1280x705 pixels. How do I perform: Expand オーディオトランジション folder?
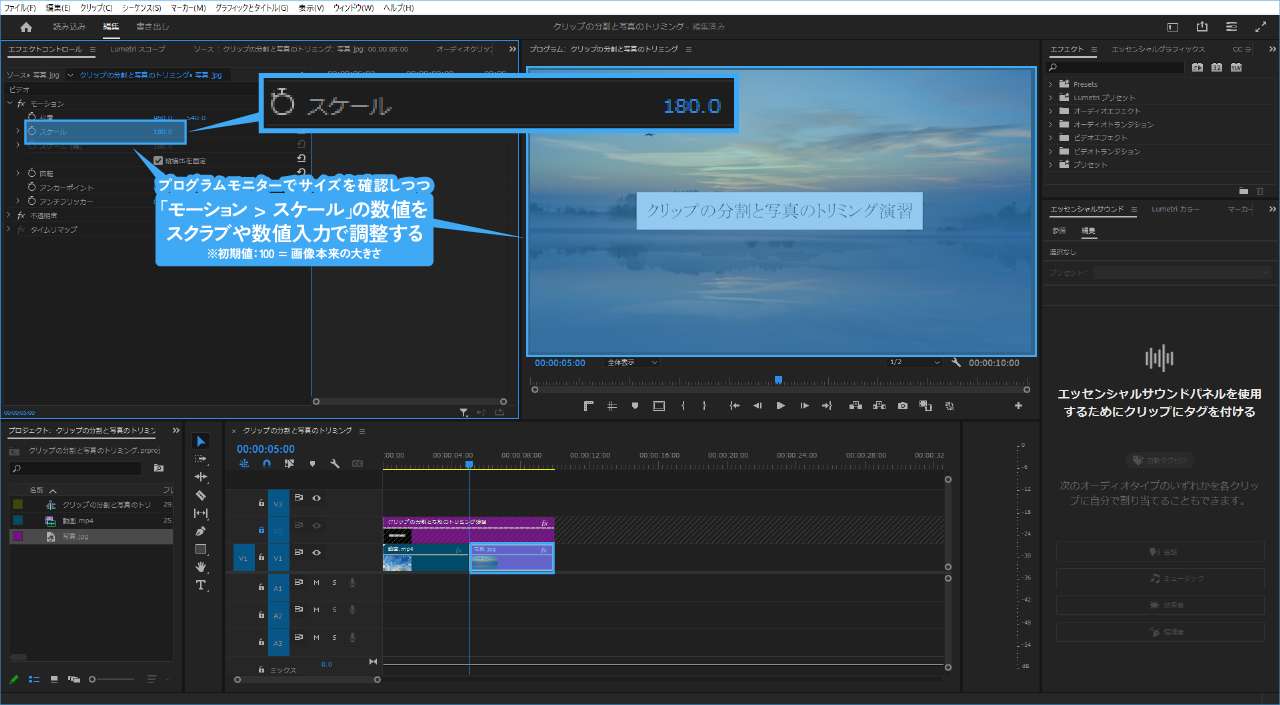tap(1051, 124)
